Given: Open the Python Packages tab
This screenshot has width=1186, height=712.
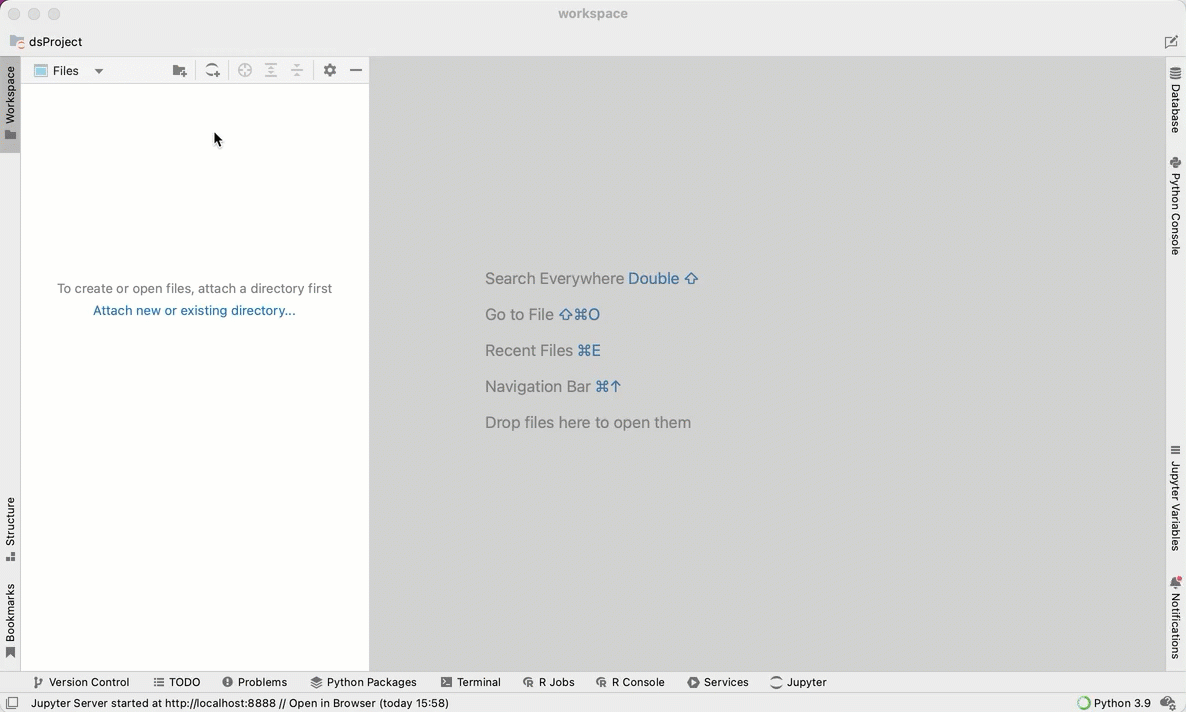Looking at the screenshot, I should [363, 682].
